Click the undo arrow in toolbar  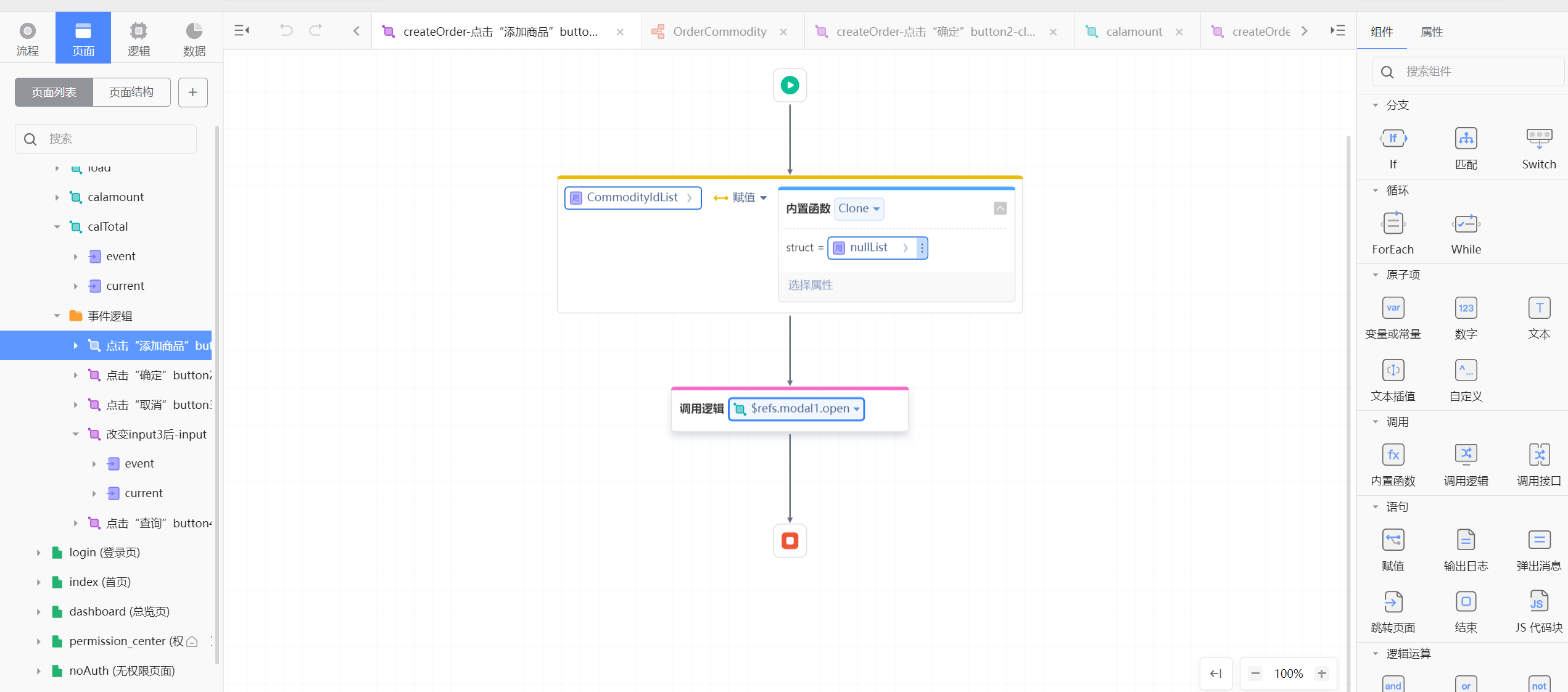pyautogui.click(x=286, y=30)
